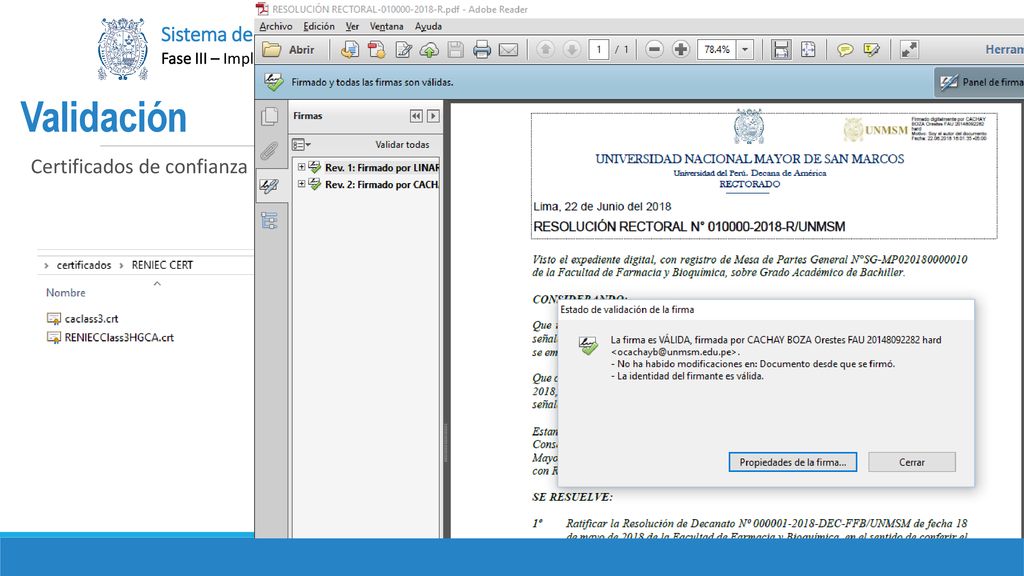Go to previous page with up arrow
The width and height of the screenshot is (1024, 576).
(x=545, y=50)
